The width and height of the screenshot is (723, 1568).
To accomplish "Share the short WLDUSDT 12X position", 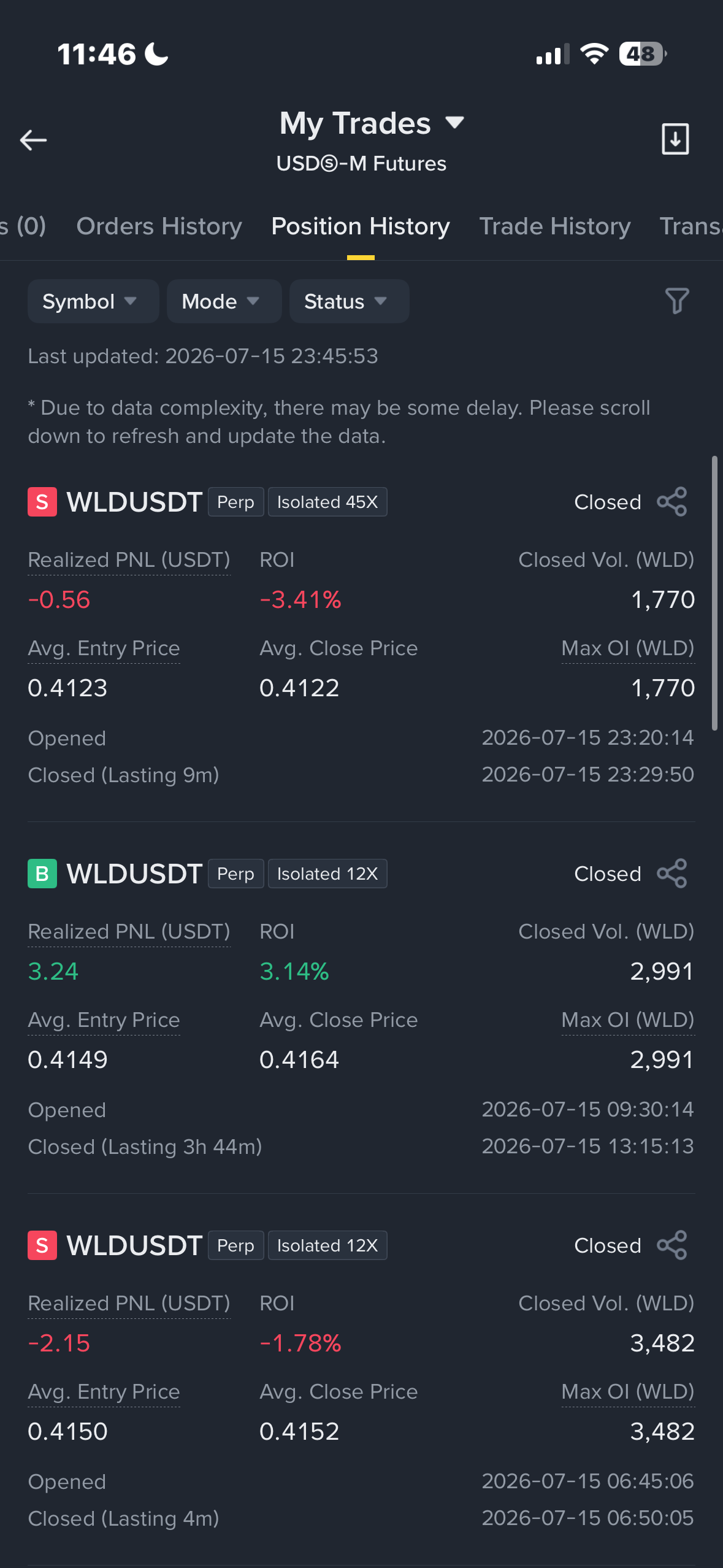I will [671, 1245].
